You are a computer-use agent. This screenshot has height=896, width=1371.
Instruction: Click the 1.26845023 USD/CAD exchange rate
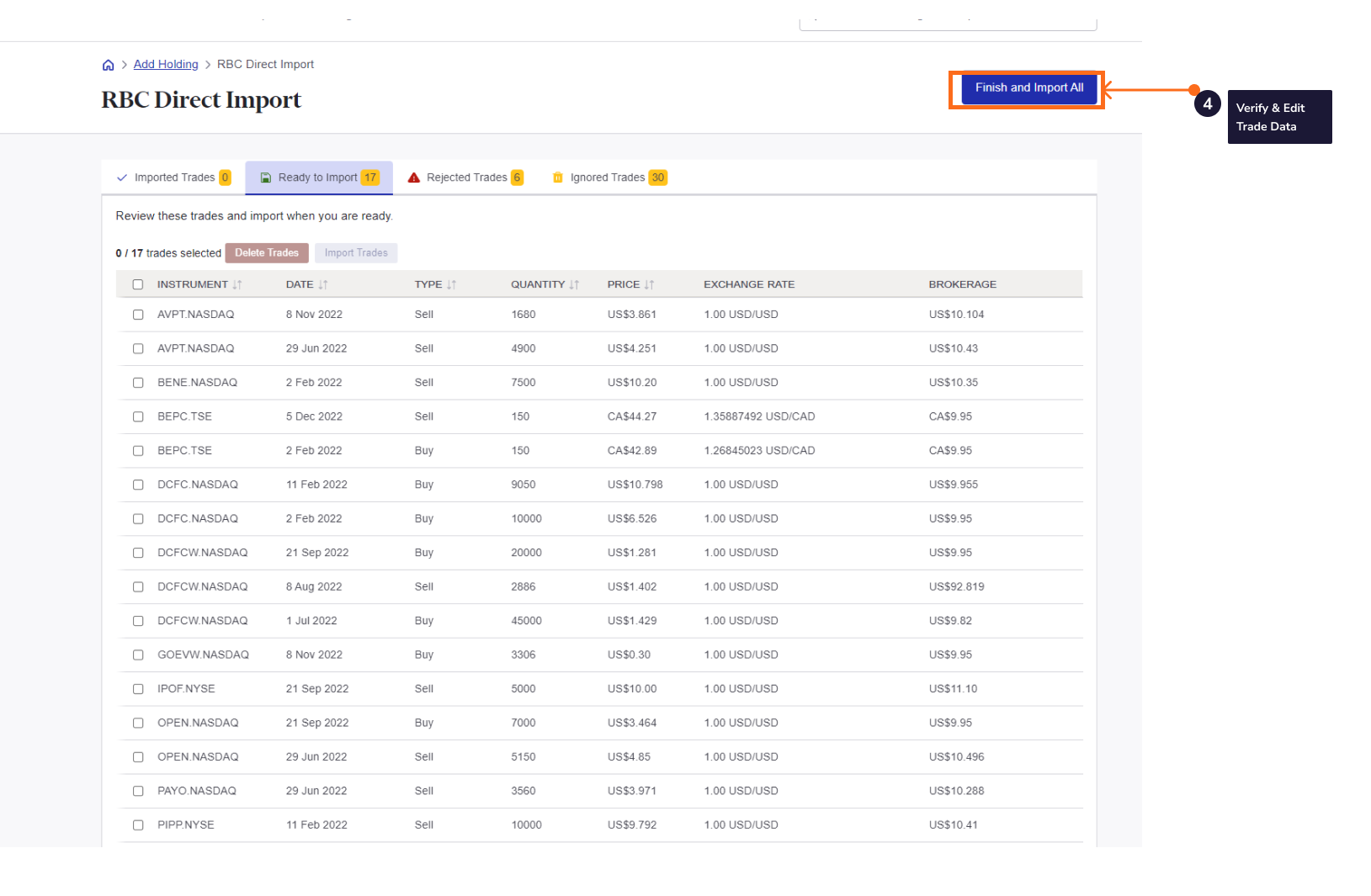(759, 451)
